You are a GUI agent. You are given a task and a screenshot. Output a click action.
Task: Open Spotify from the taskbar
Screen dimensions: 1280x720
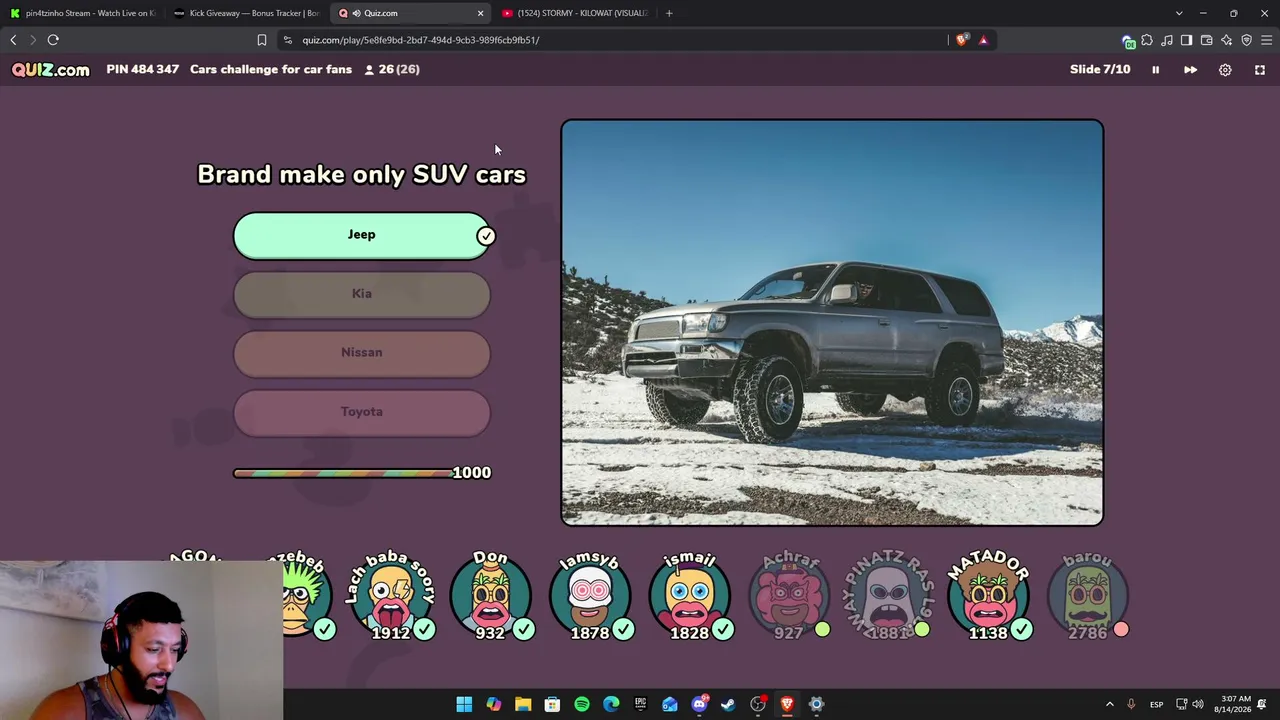point(582,704)
